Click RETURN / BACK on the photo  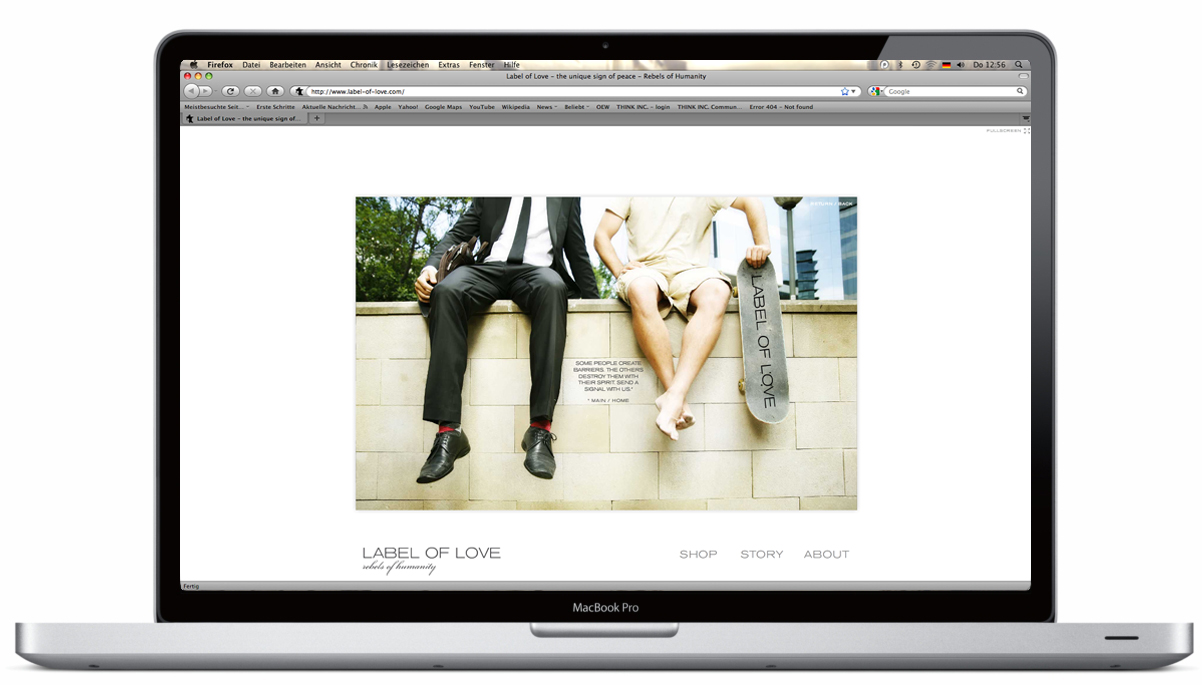point(831,204)
